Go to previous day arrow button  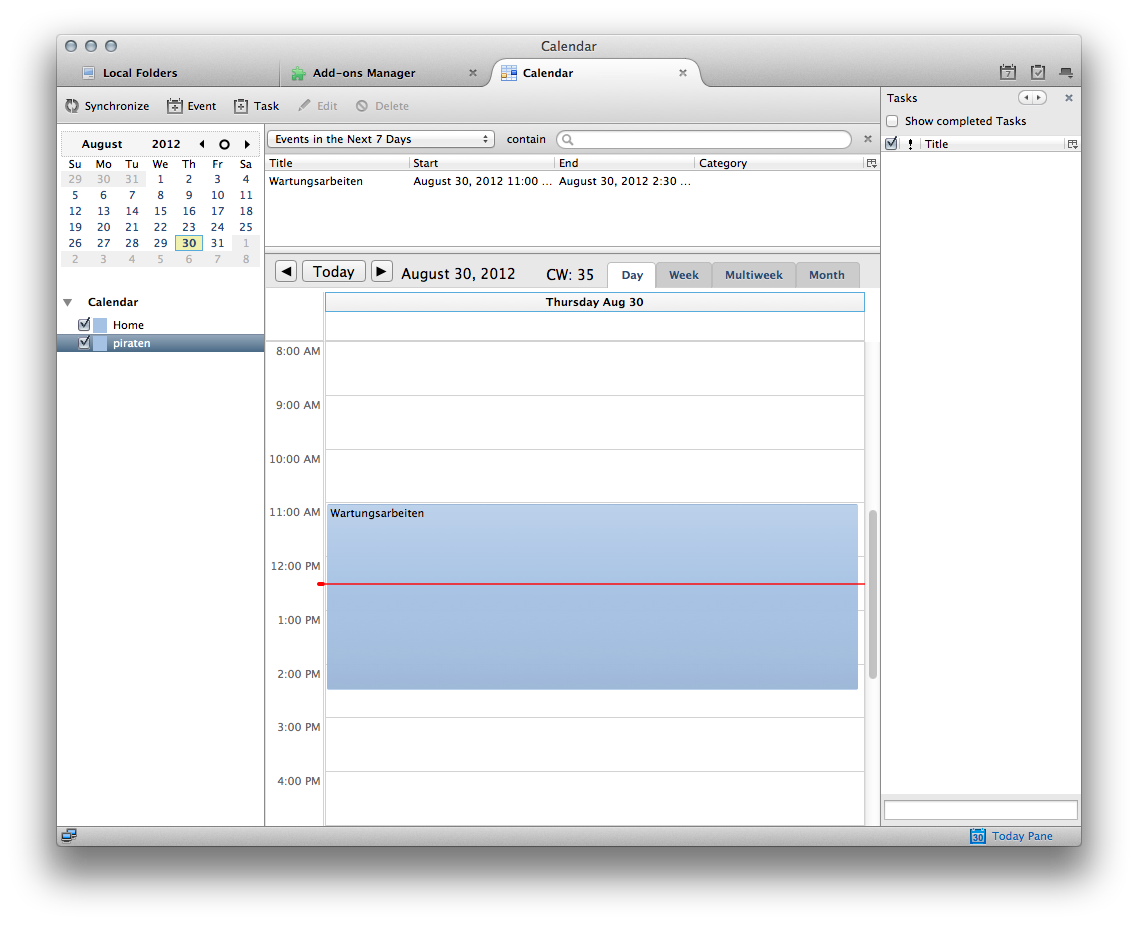pyautogui.click(x=286, y=272)
